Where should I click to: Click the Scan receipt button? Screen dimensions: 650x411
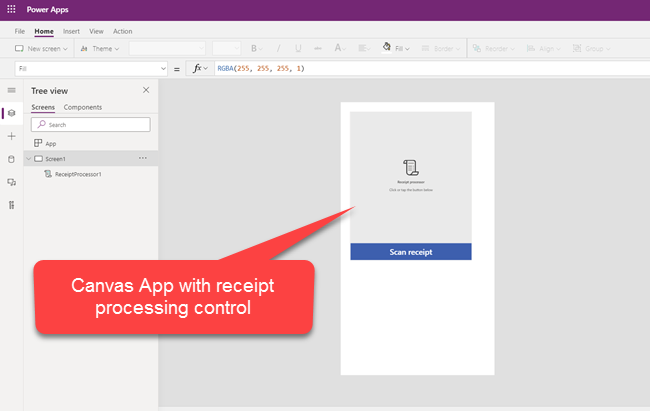click(411, 252)
